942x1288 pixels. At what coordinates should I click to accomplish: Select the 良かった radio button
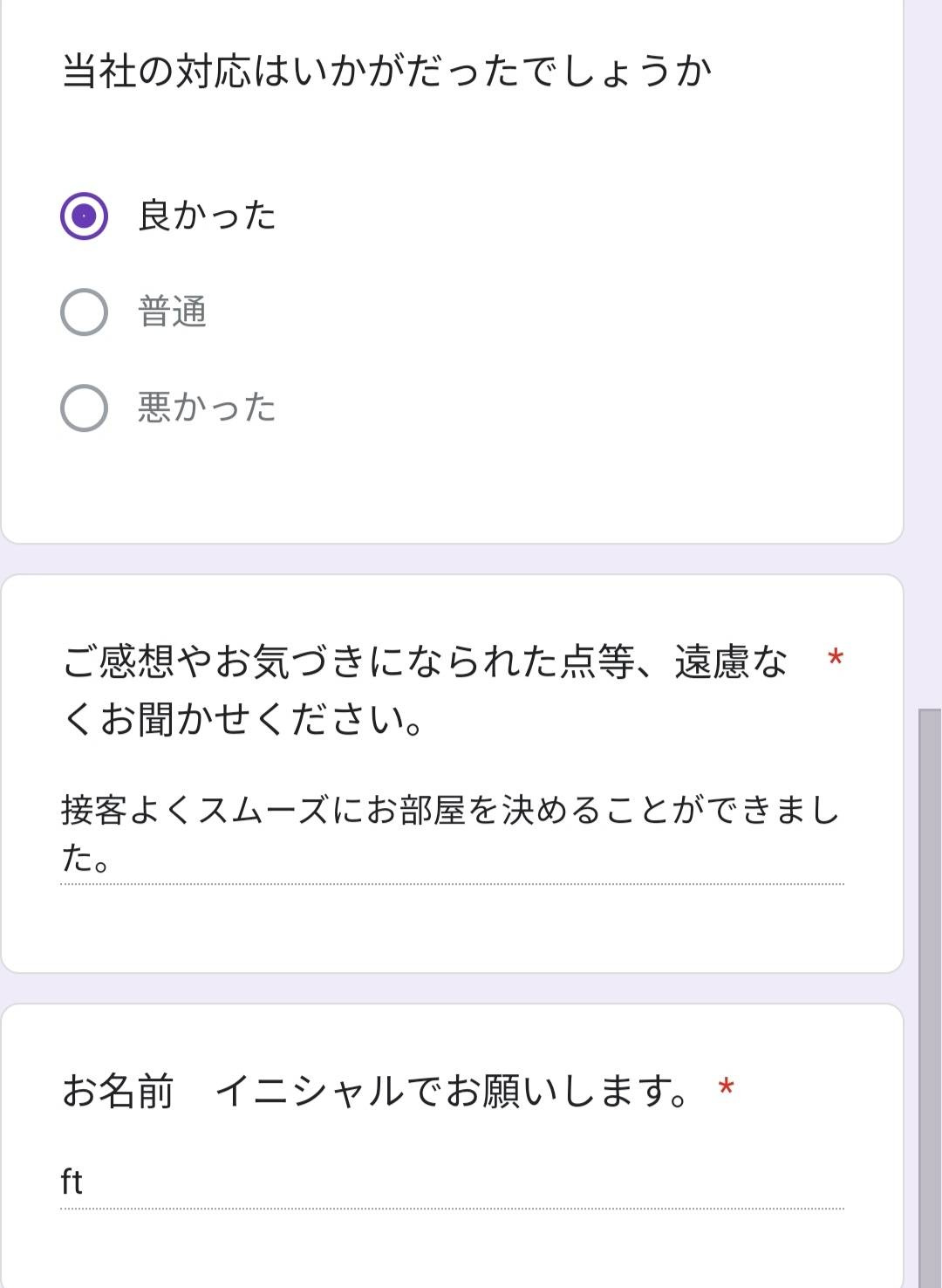(x=84, y=216)
